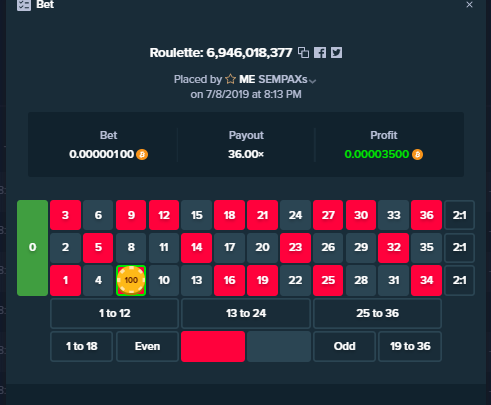491x405 pixels.
Task: Click the 100 chip on number 7
Action: click(x=131, y=280)
